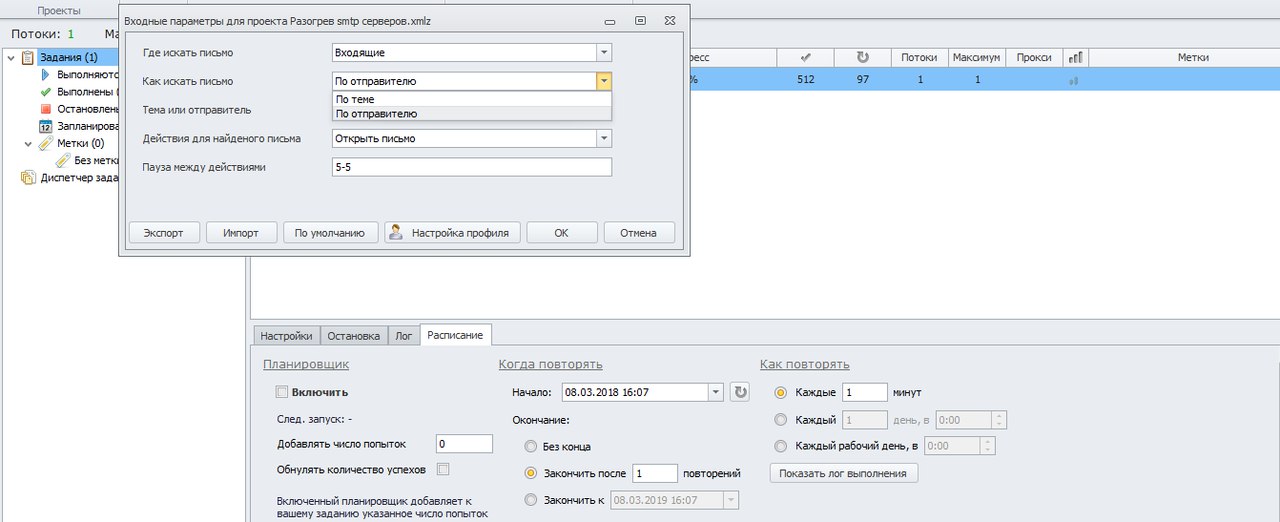The width and height of the screenshot is (1280, 522).
Task: Select the Каждые минут radio option
Action: (781, 392)
